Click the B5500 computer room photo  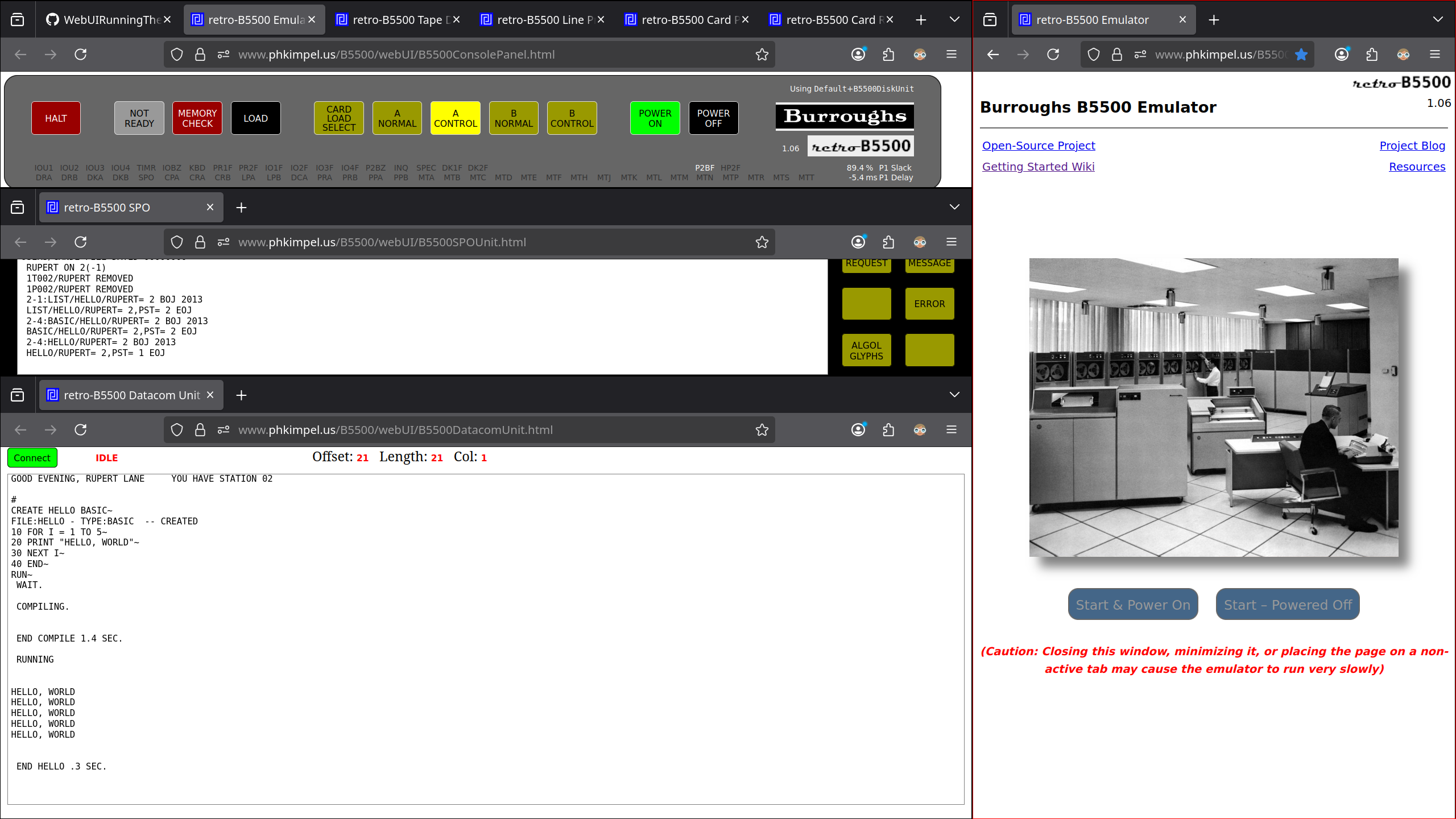pos(1214,407)
